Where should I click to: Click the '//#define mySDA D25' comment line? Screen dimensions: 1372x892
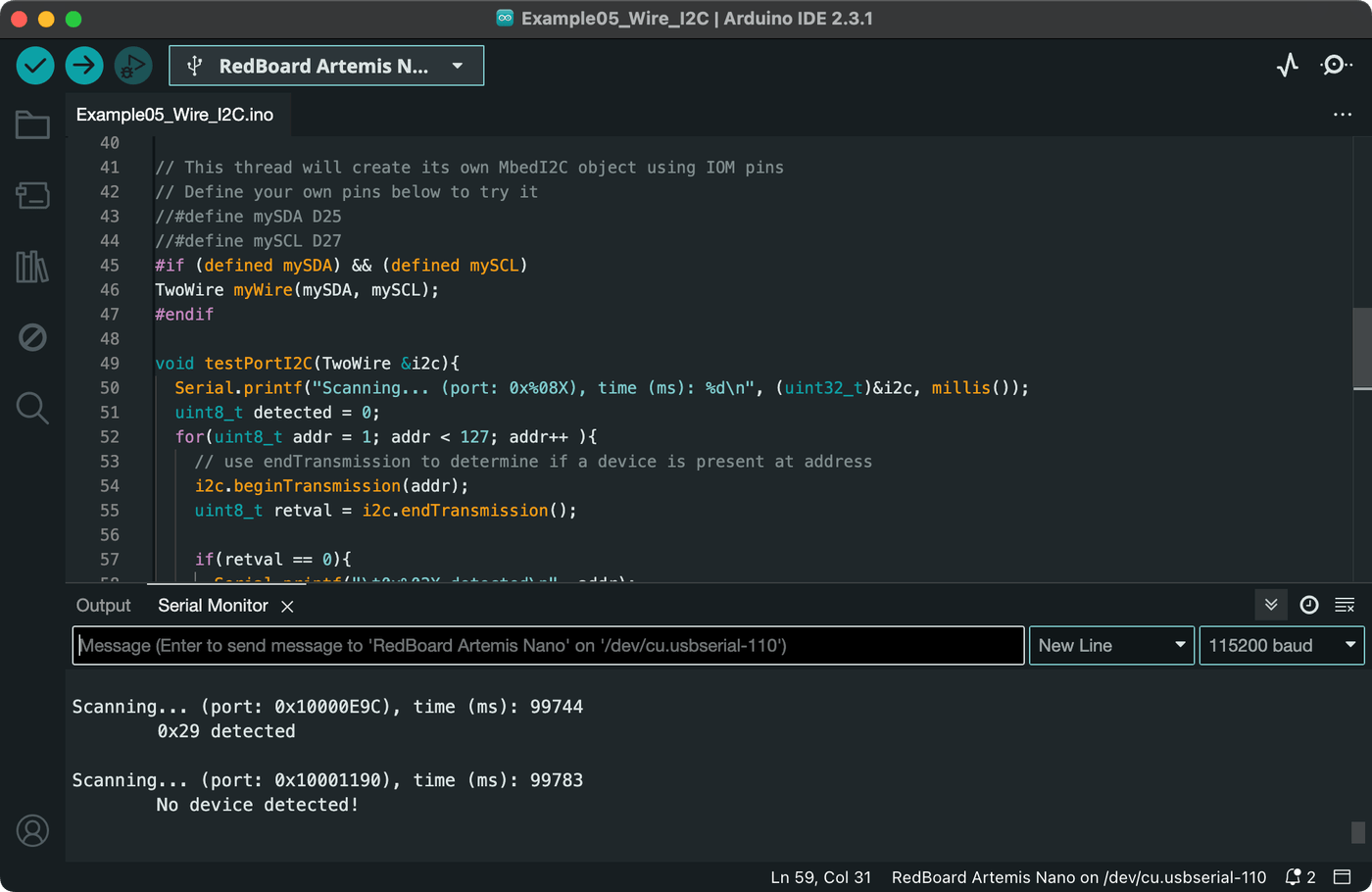click(x=248, y=217)
